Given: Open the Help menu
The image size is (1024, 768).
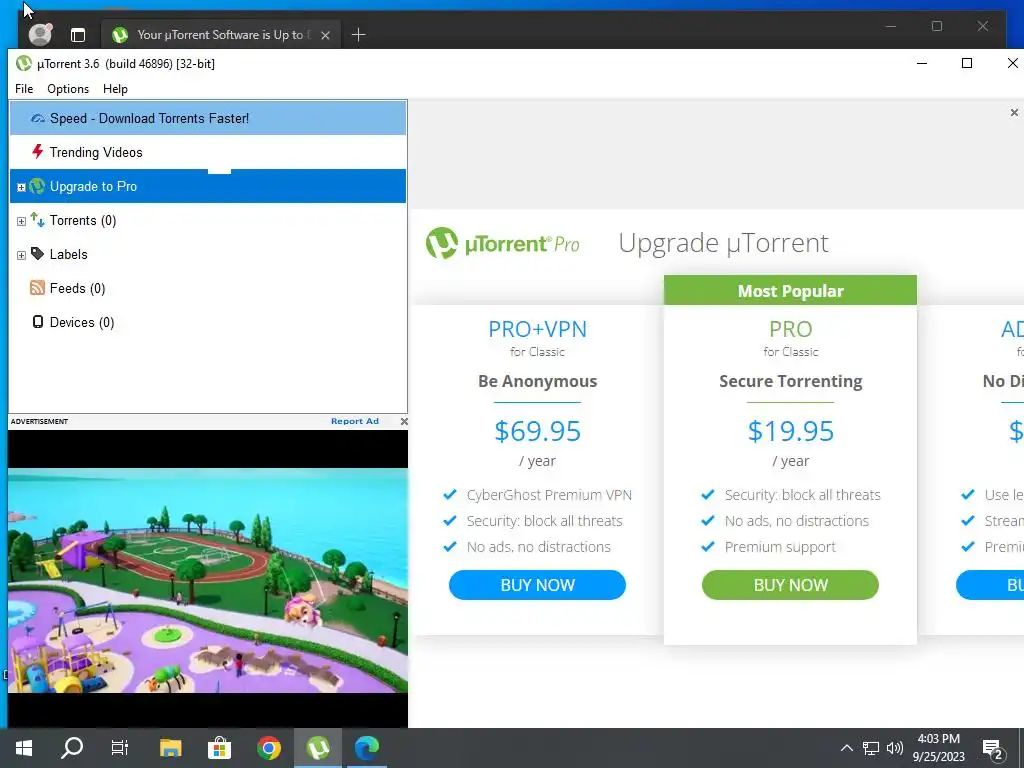Looking at the screenshot, I should [x=116, y=89].
